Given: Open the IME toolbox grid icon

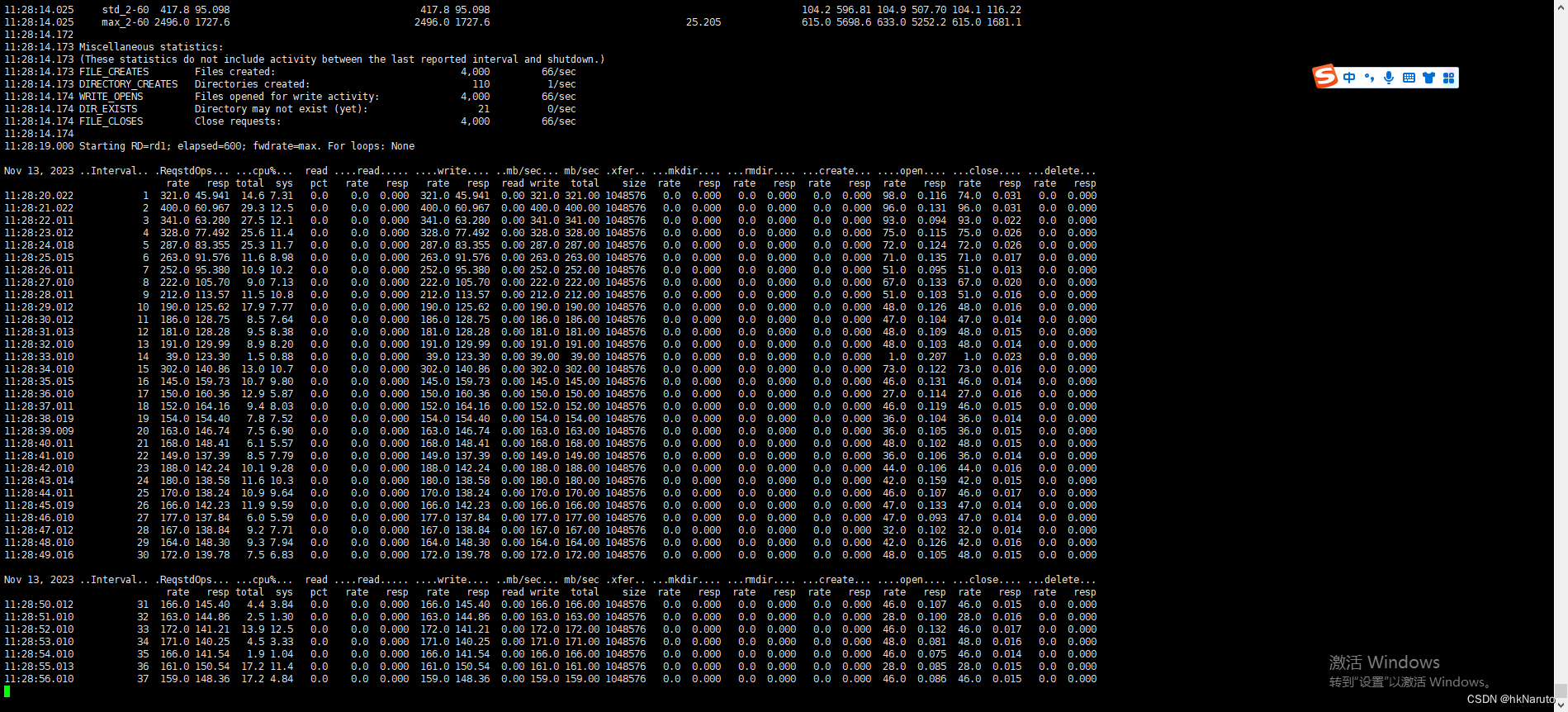Looking at the screenshot, I should [x=1448, y=78].
